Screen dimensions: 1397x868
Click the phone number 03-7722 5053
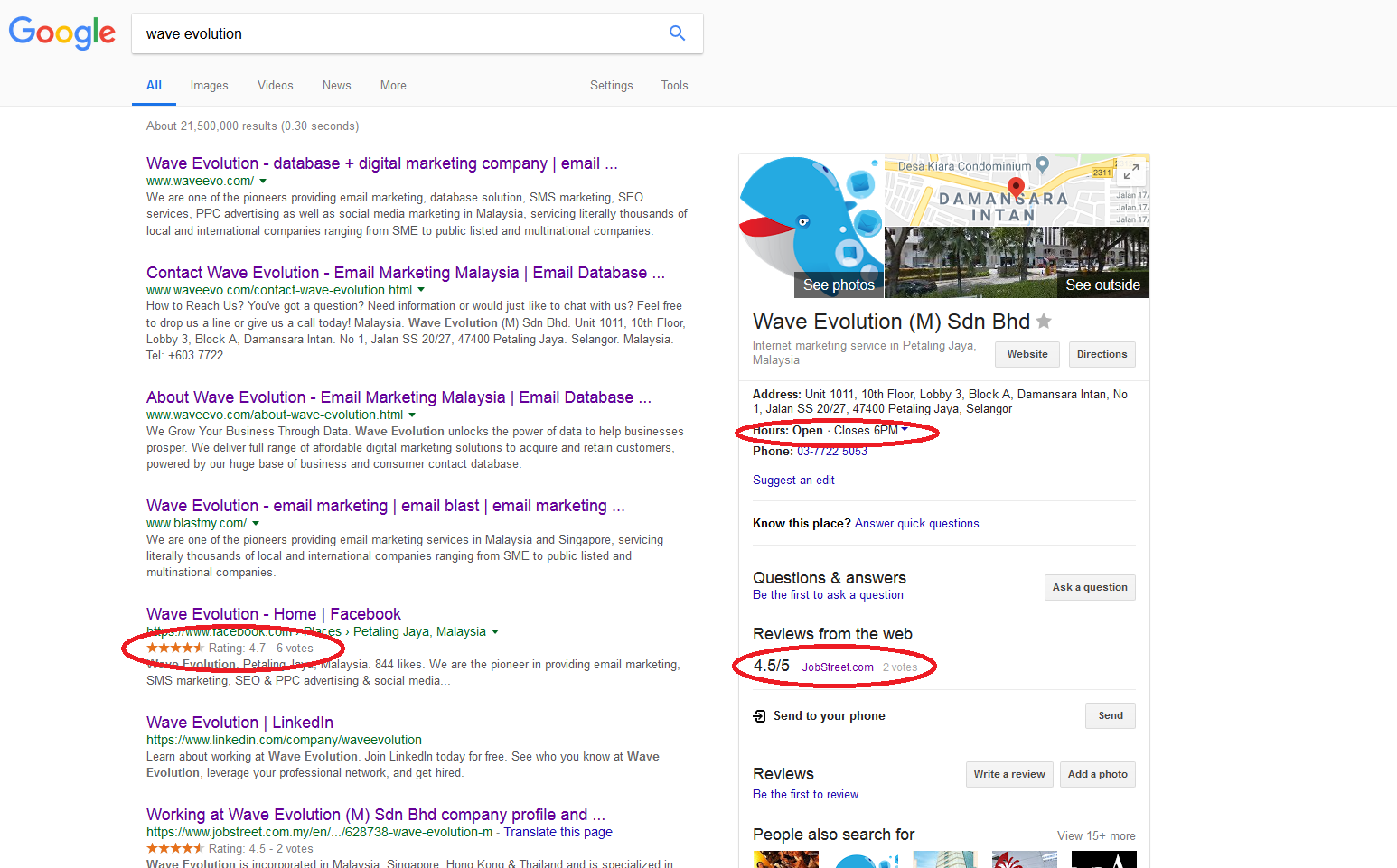pyautogui.click(x=832, y=451)
